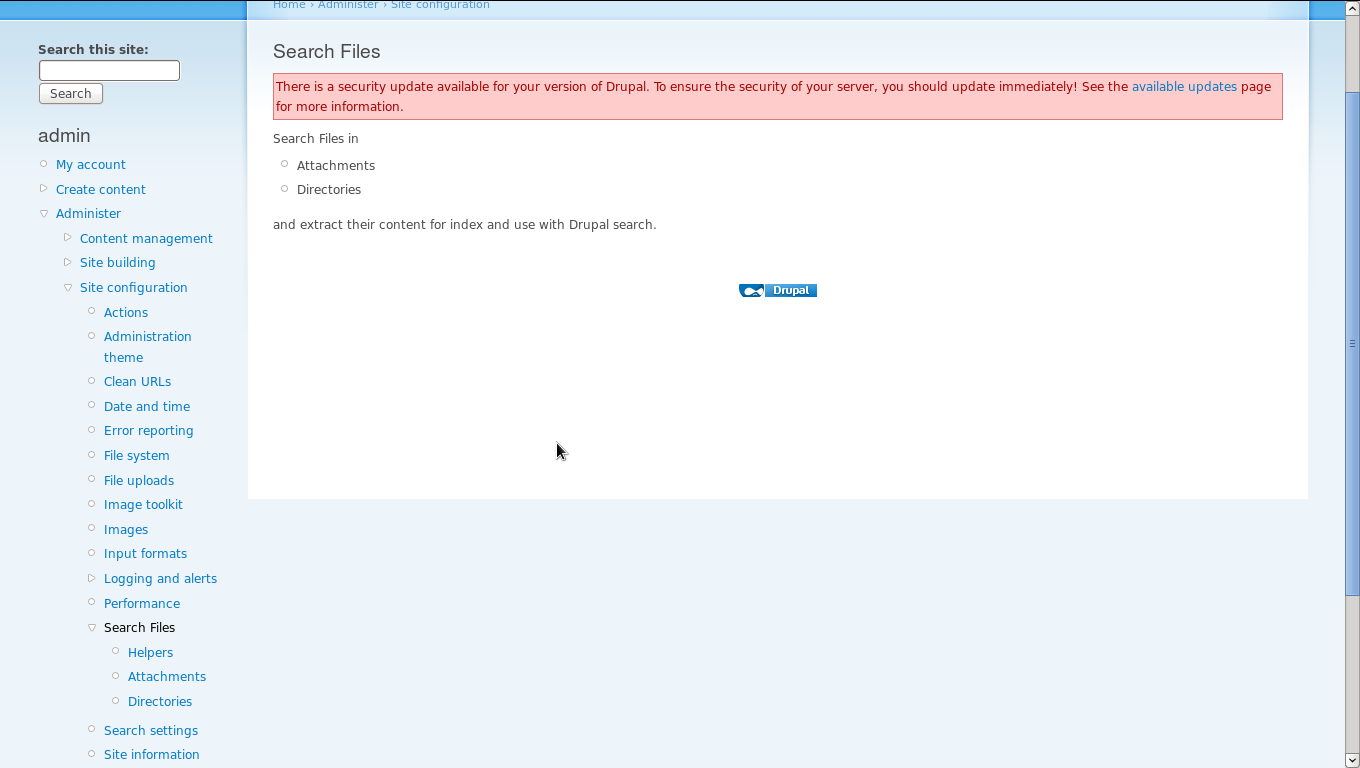
Task: Expand the Site building menu arrow
Action: click(68, 263)
